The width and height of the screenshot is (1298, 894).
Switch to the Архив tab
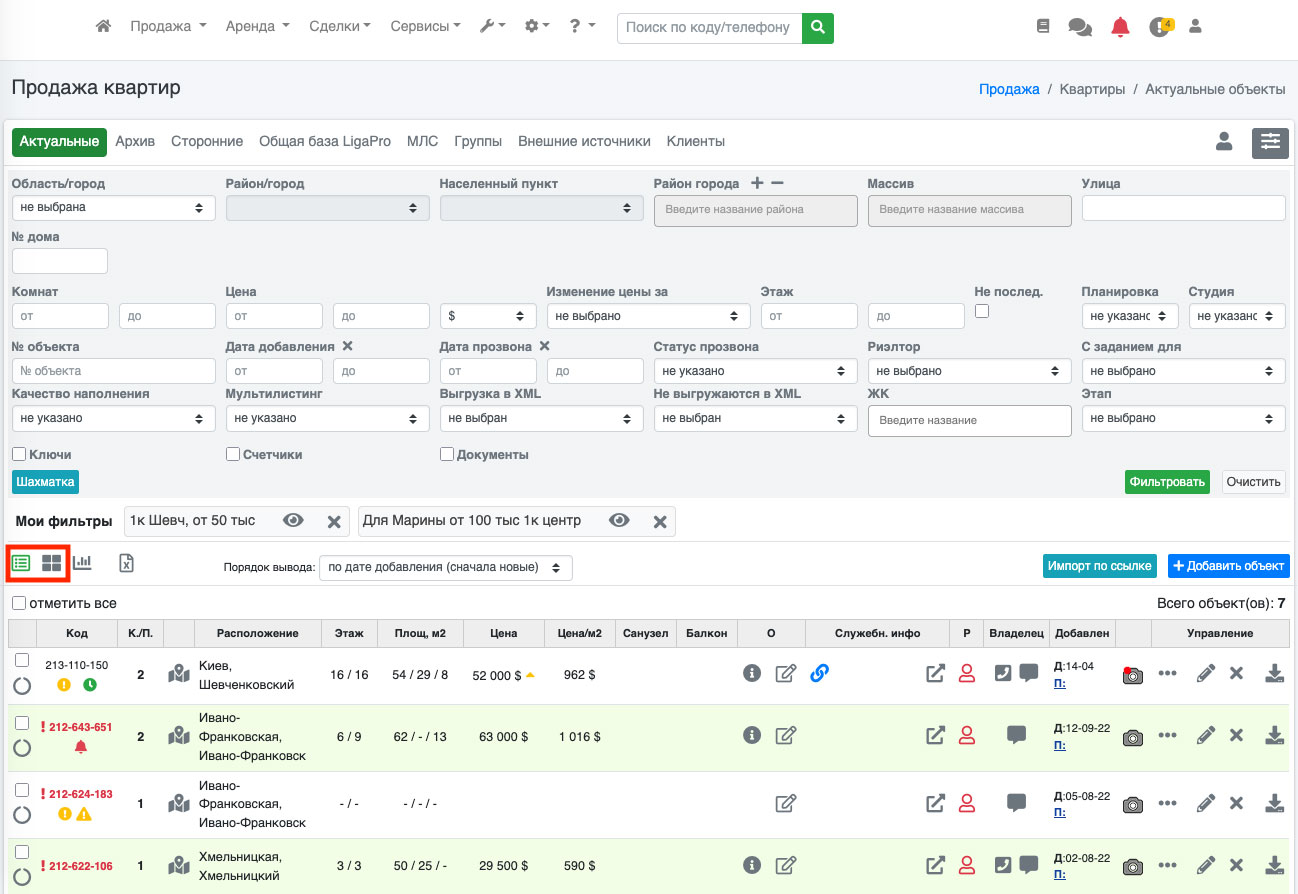pos(135,142)
